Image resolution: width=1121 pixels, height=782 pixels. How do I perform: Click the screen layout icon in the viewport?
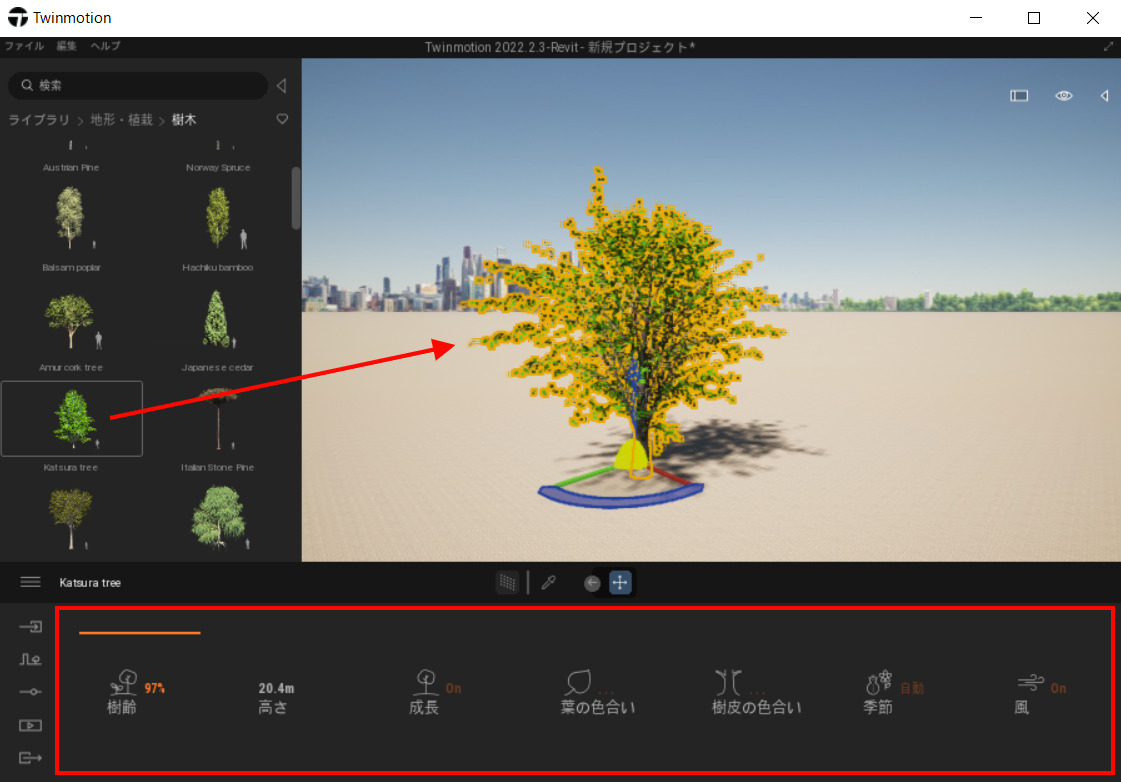1019,95
